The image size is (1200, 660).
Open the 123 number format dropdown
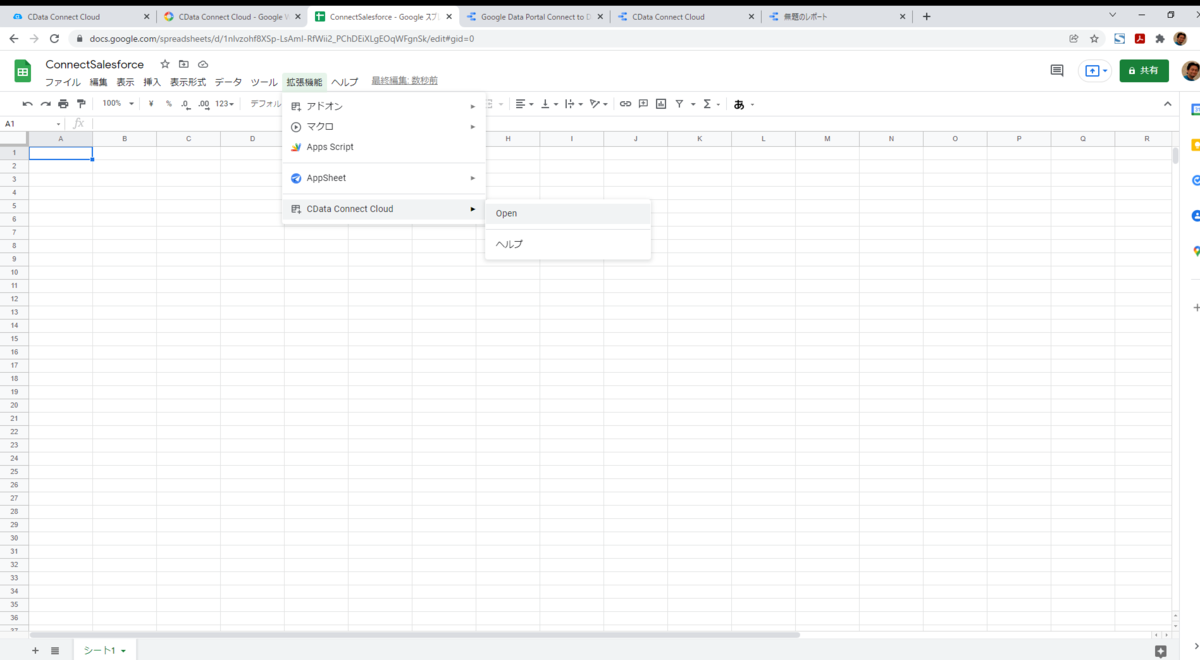(225, 104)
